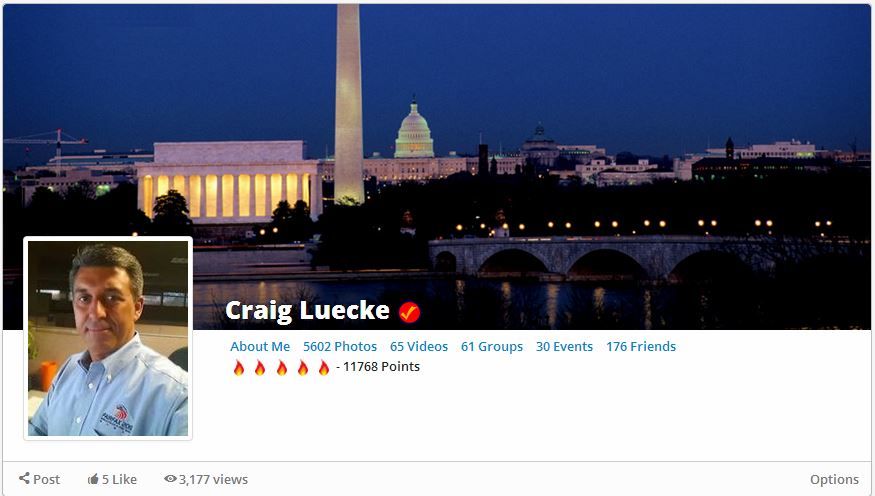The height and width of the screenshot is (496, 875).
Task: View the 65 Videos section
Action: point(419,346)
